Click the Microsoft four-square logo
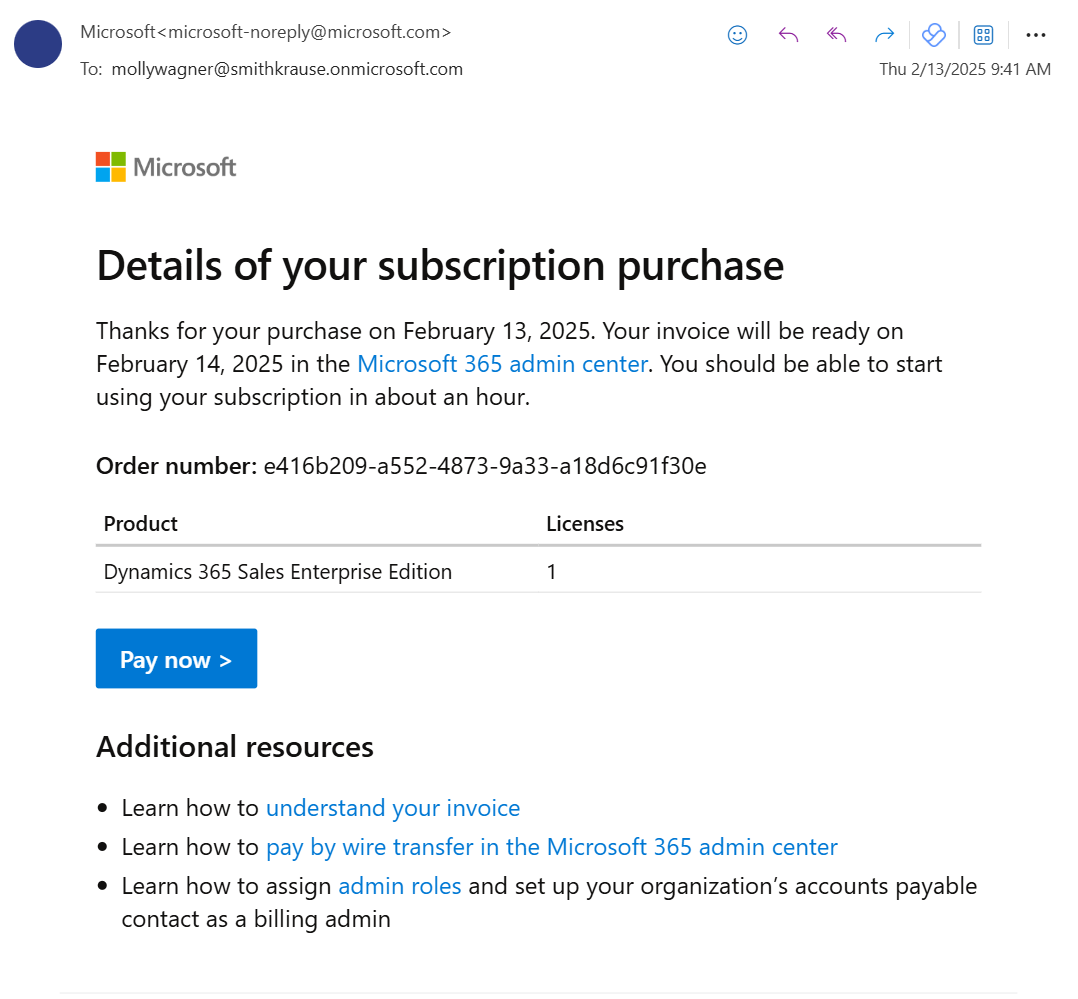1078x999 pixels. click(x=111, y=167)
